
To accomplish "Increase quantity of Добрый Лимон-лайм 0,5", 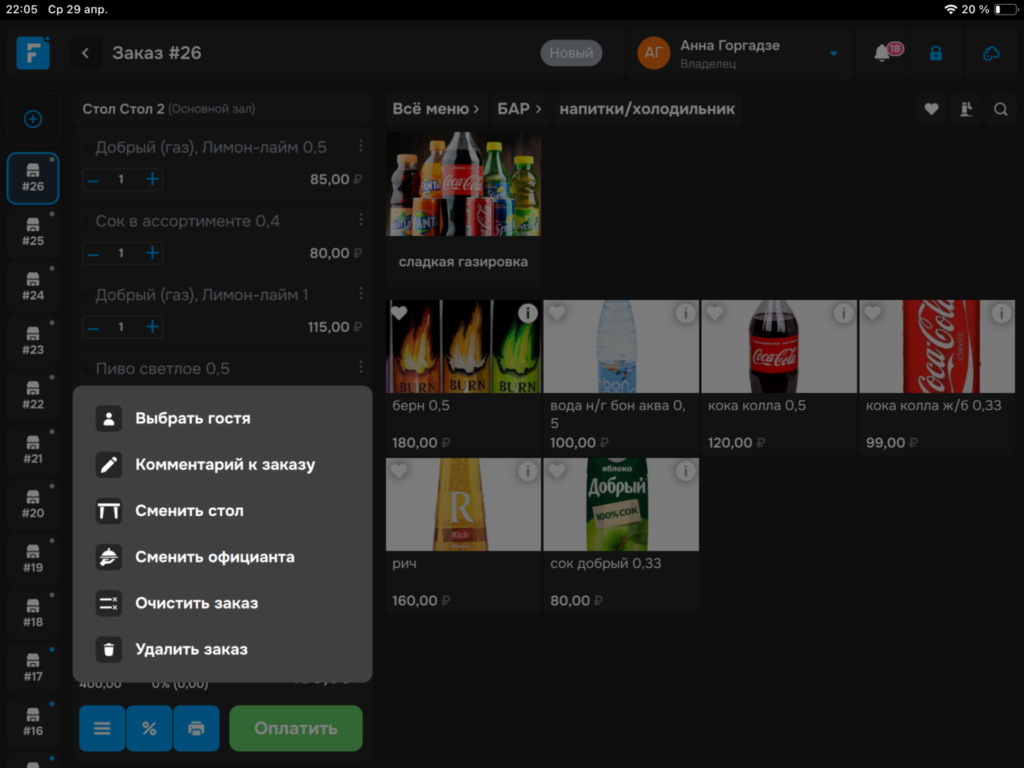I will click(152, 180).
